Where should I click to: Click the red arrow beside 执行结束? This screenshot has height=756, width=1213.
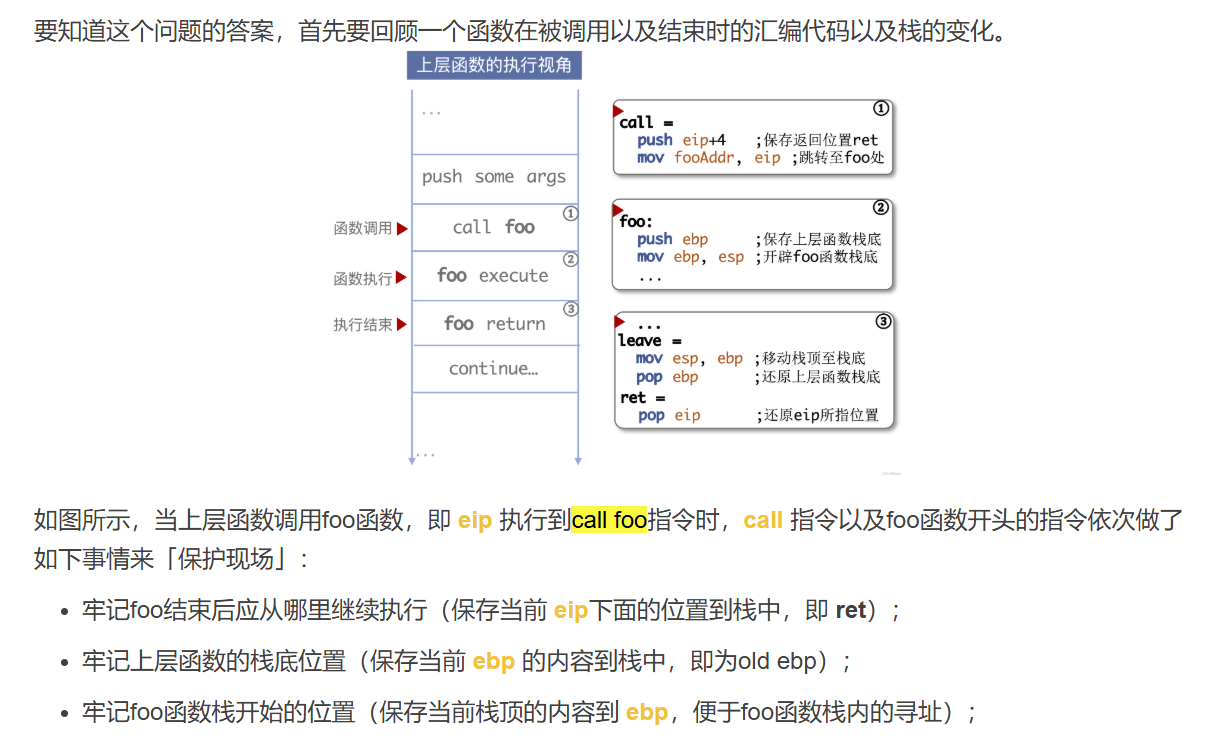[x=402, y=325]
